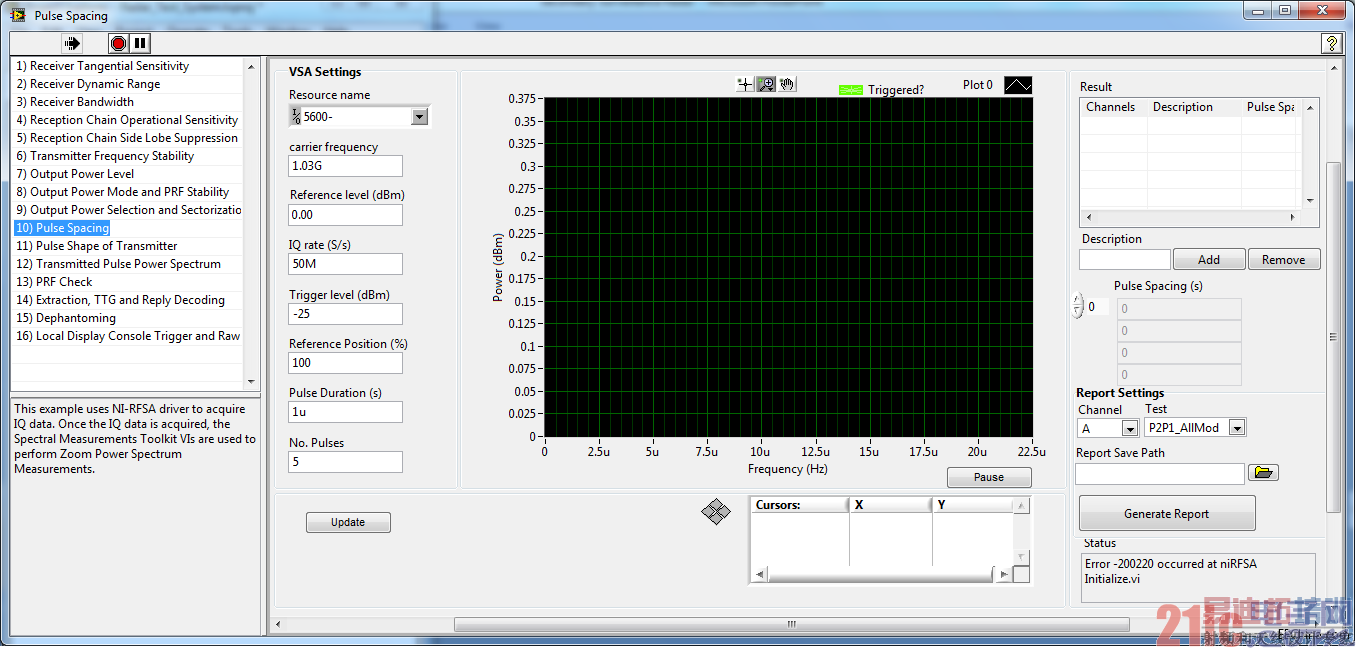1356x648 pixels.
Task: Click the Pulse Spacing array index stepper
Action: pyautogui.click(x=1077, y=306)
